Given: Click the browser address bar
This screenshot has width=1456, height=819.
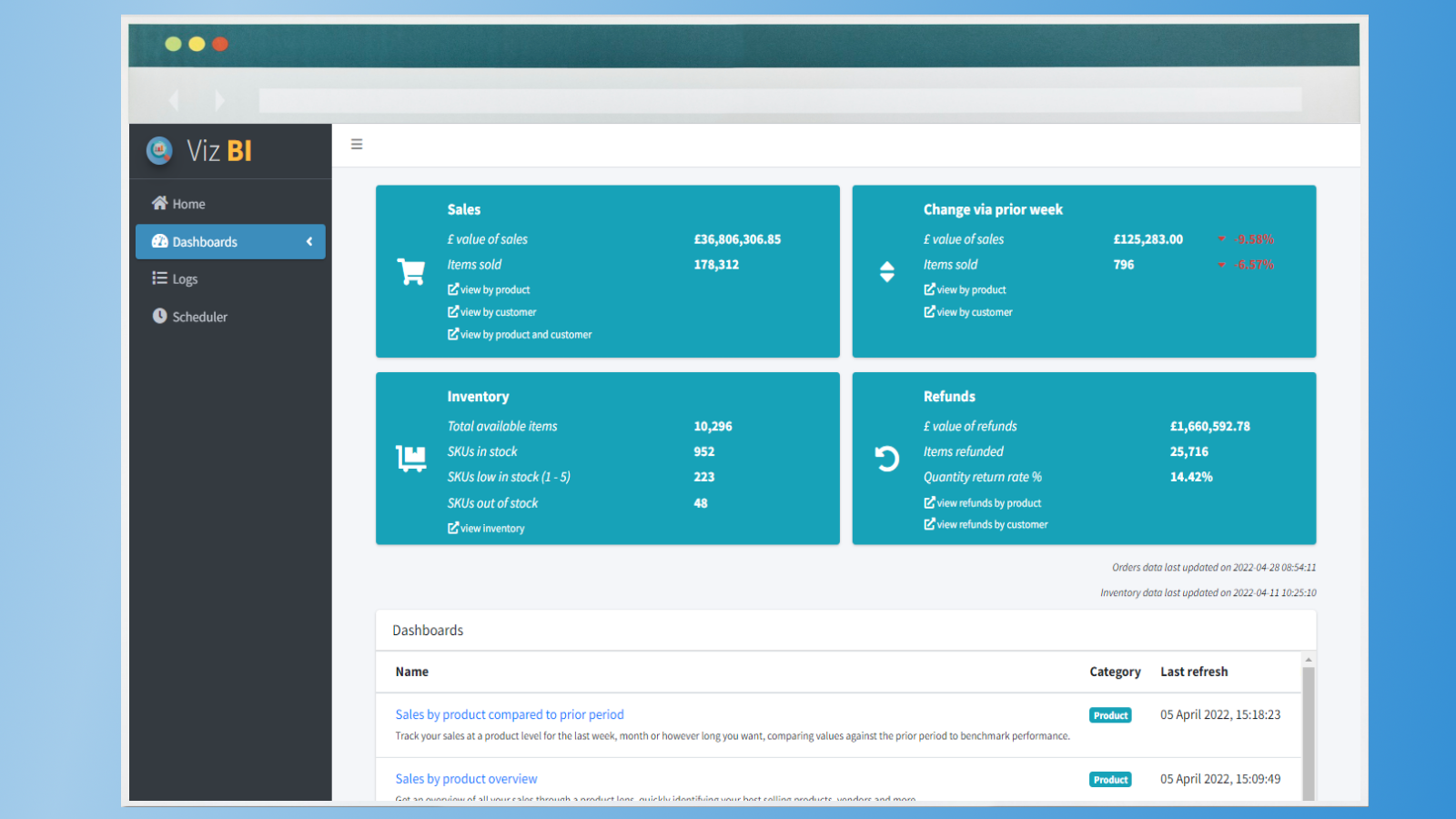Looking at the screenshot, I should click(x=779, y=100).
